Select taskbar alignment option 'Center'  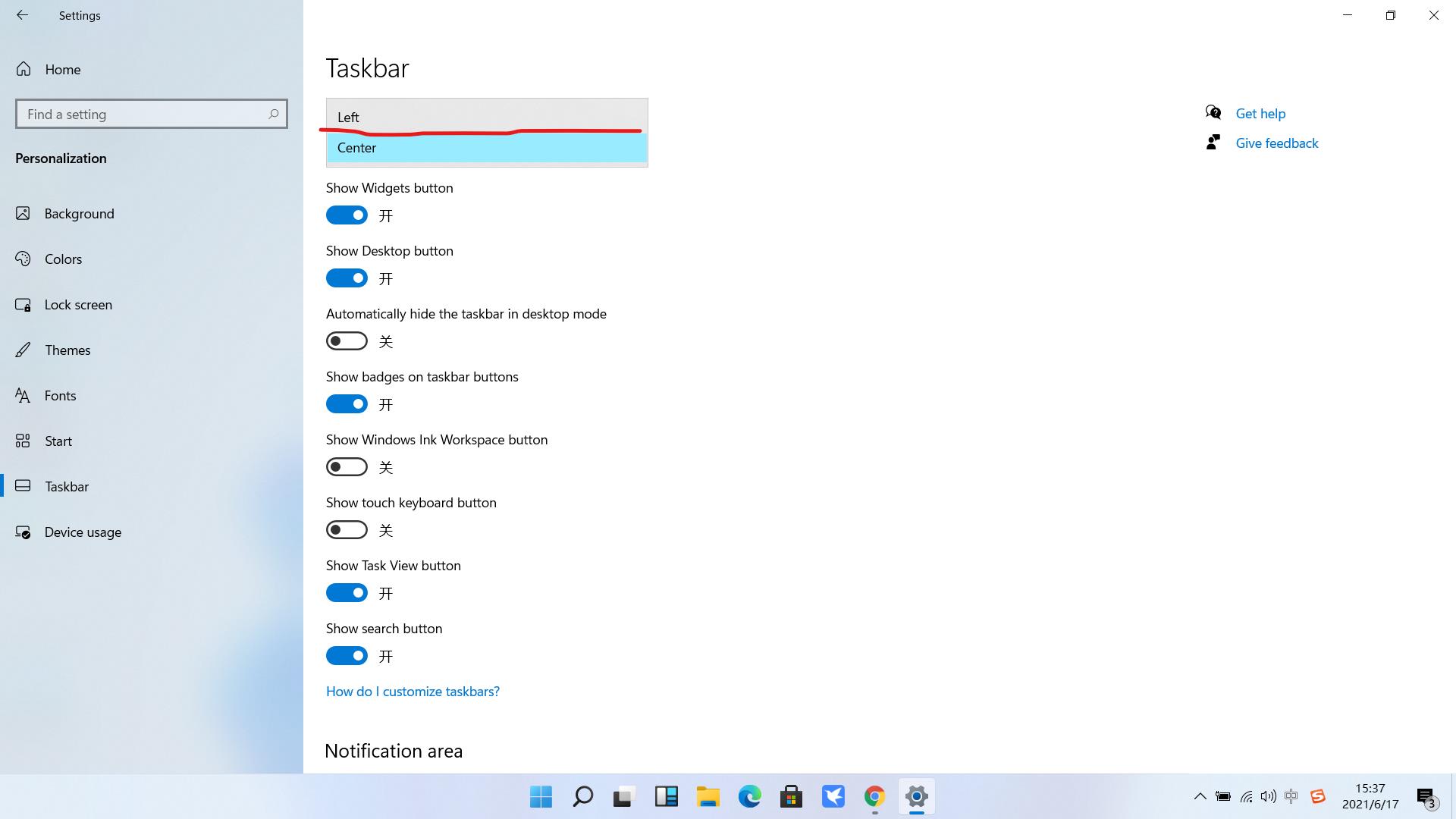[487, 147]
